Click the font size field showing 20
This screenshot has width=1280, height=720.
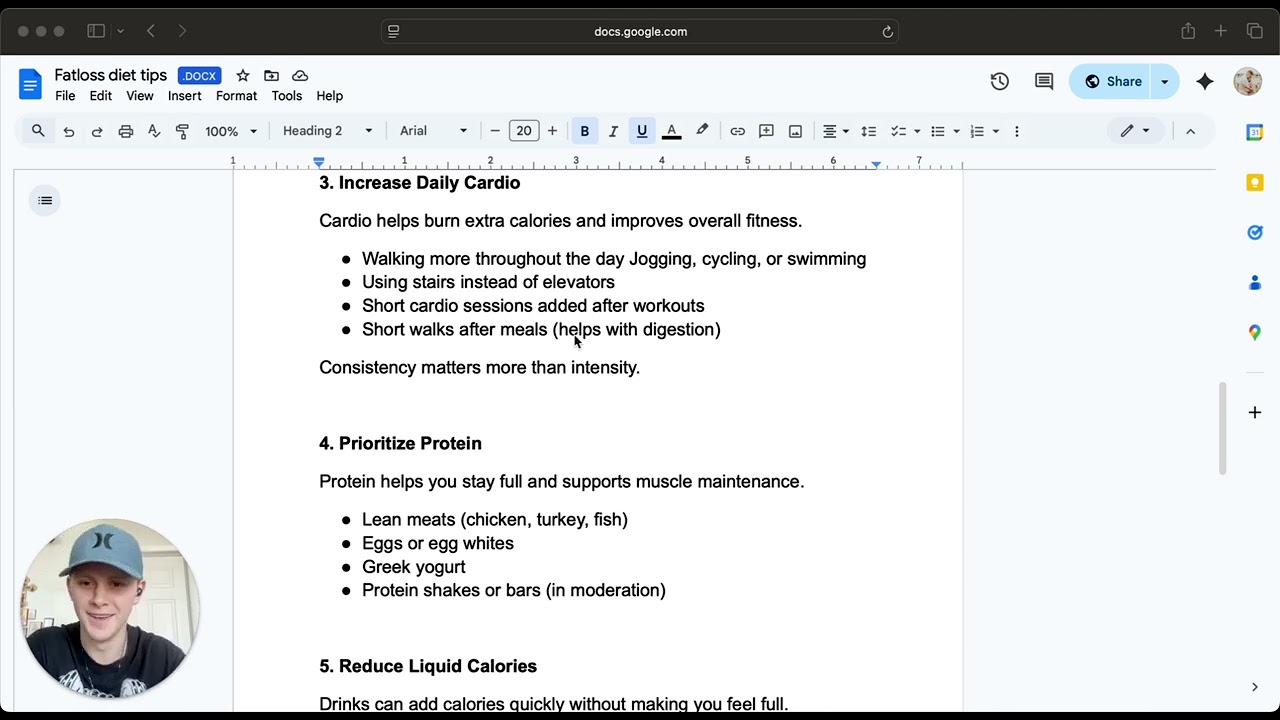point(523,131)
